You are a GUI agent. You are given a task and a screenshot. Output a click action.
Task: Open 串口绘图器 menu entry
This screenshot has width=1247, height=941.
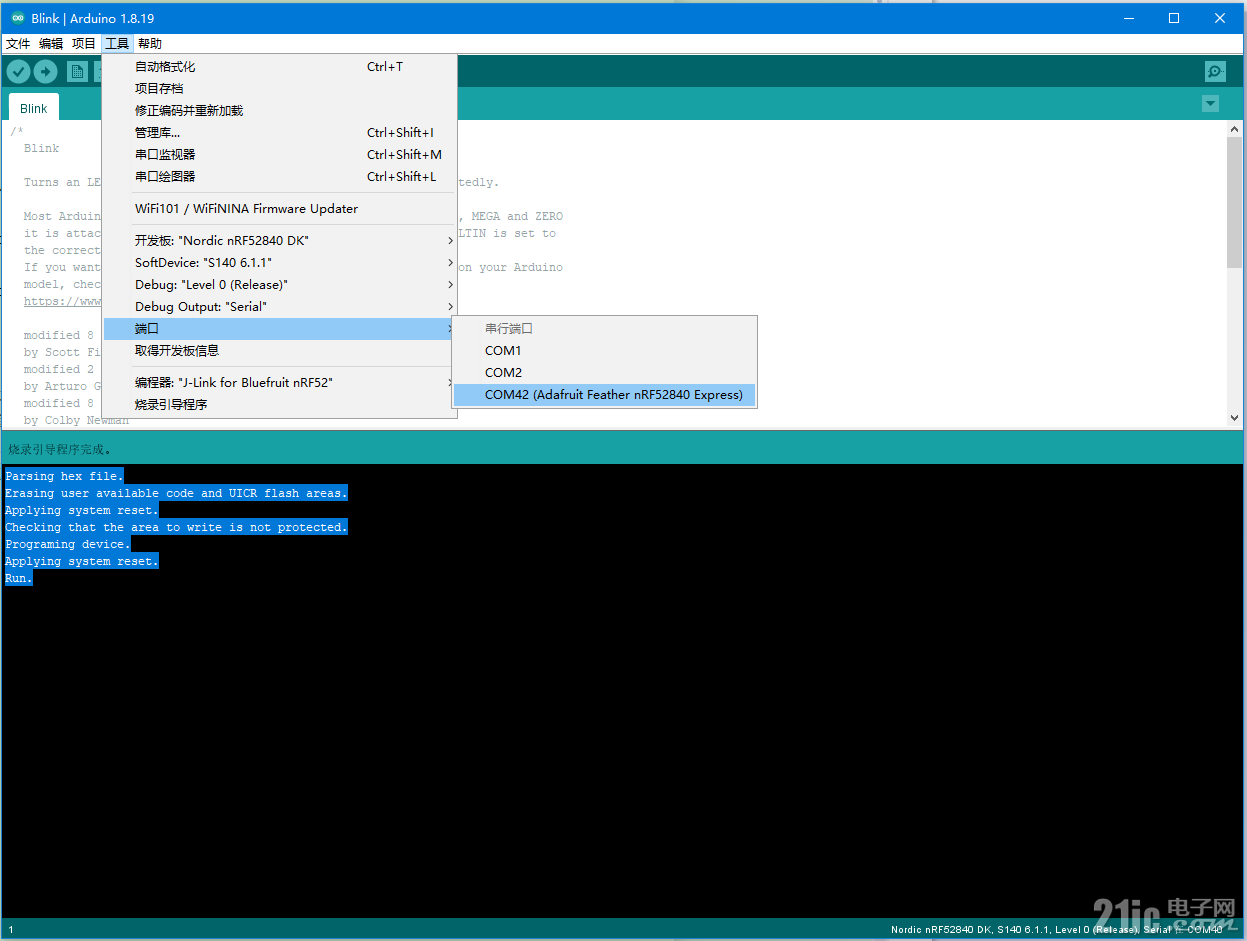pos(280,177)
